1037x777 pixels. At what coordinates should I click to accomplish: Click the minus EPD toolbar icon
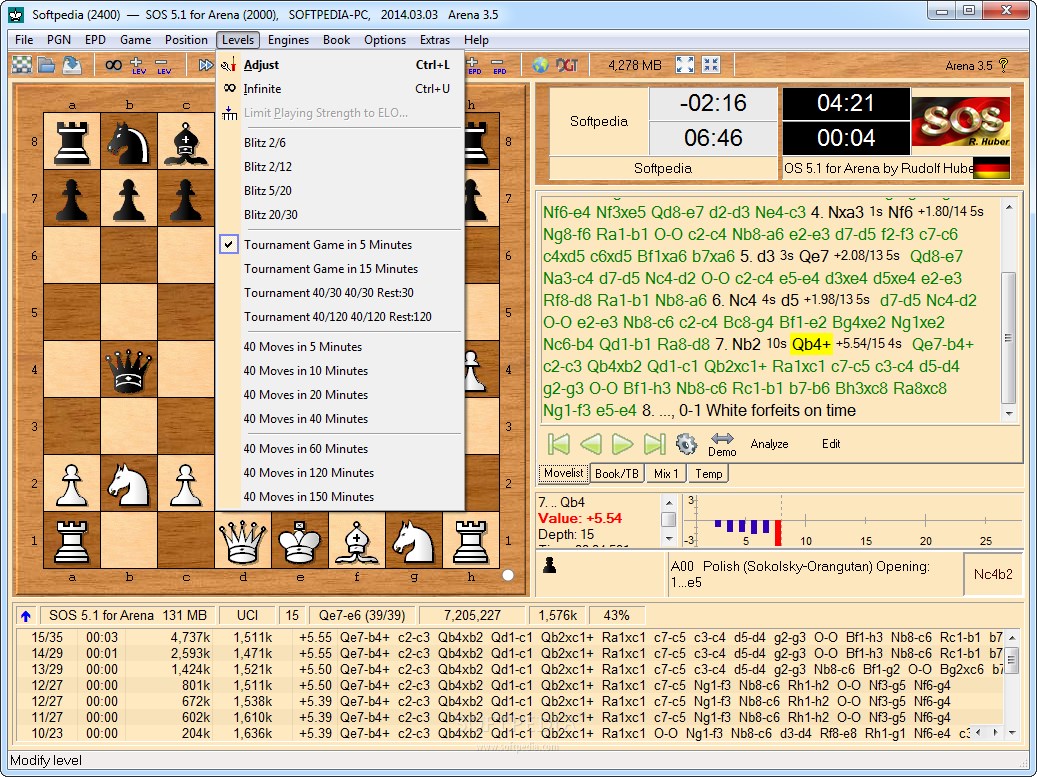(499, 65)
